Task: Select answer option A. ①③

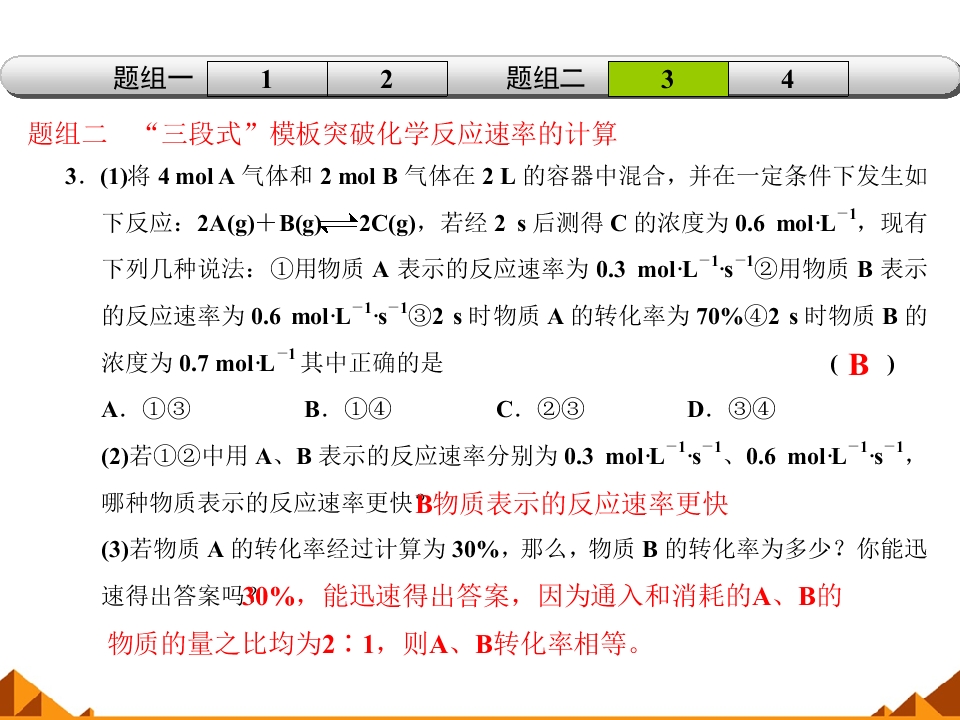Action: (x=146, y=409)
